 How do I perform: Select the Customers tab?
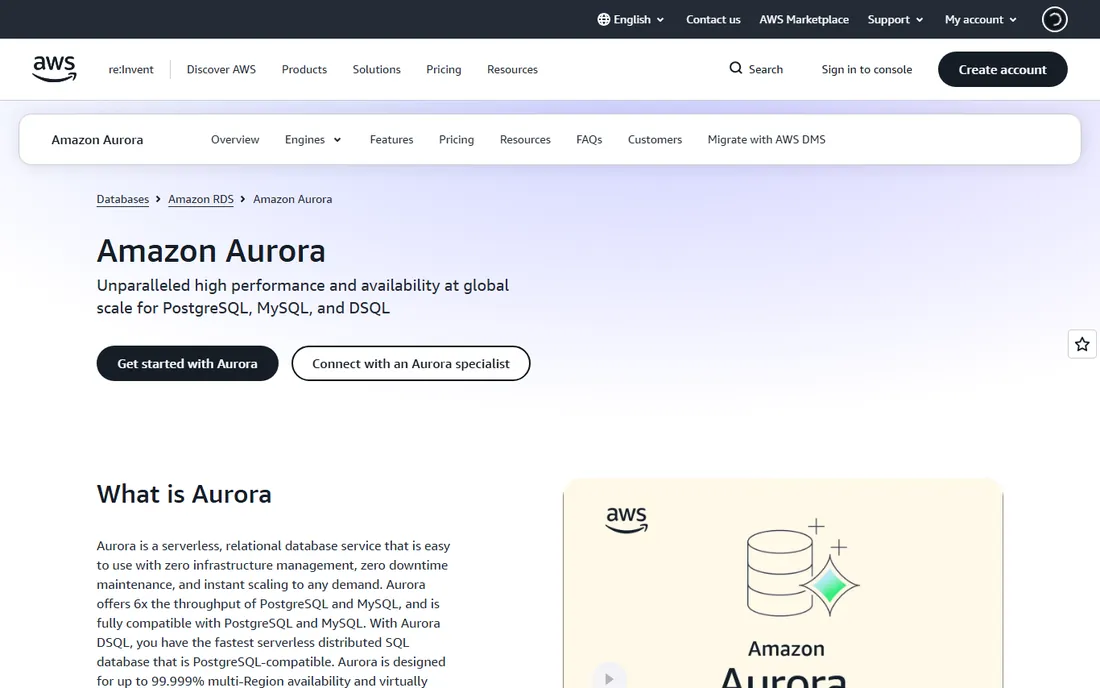[655, 140]
